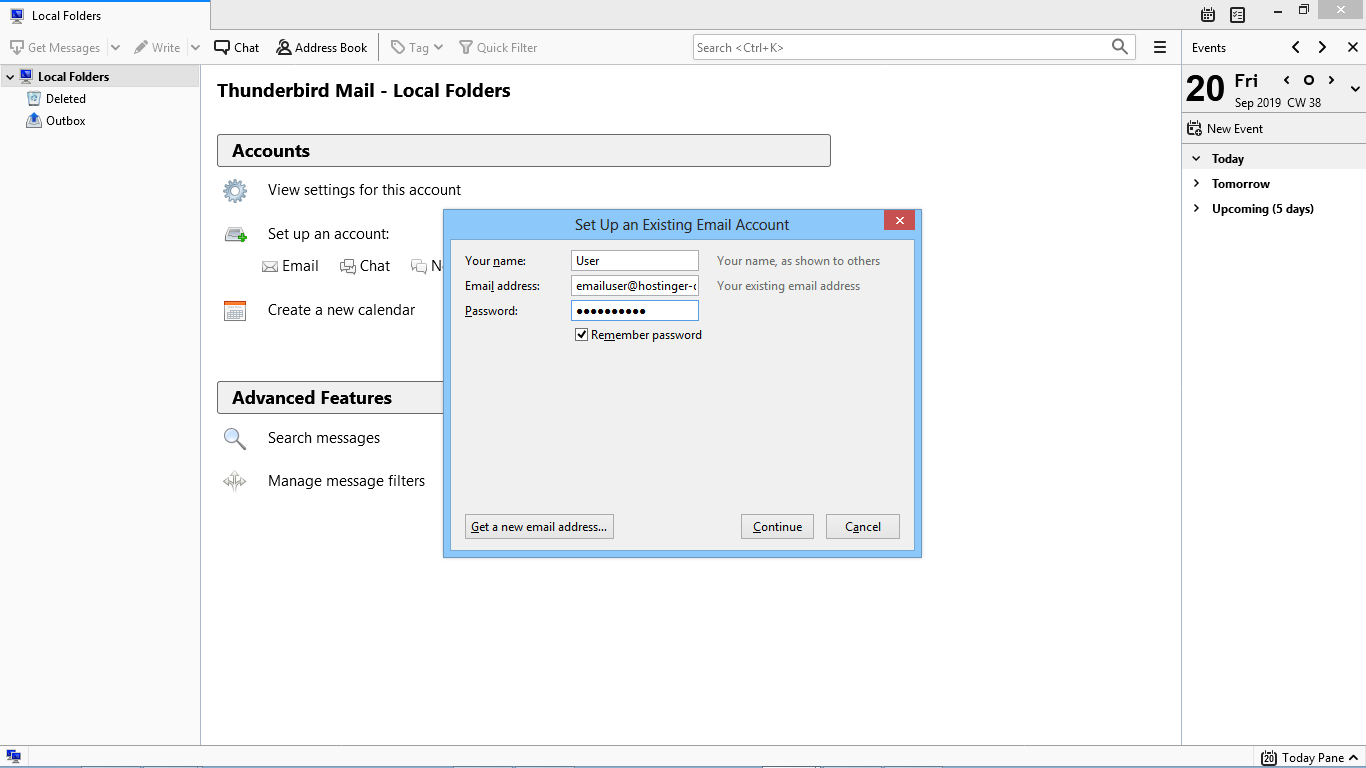
Task: Collapse the Today events section
Action: [x=1196, y=159]
